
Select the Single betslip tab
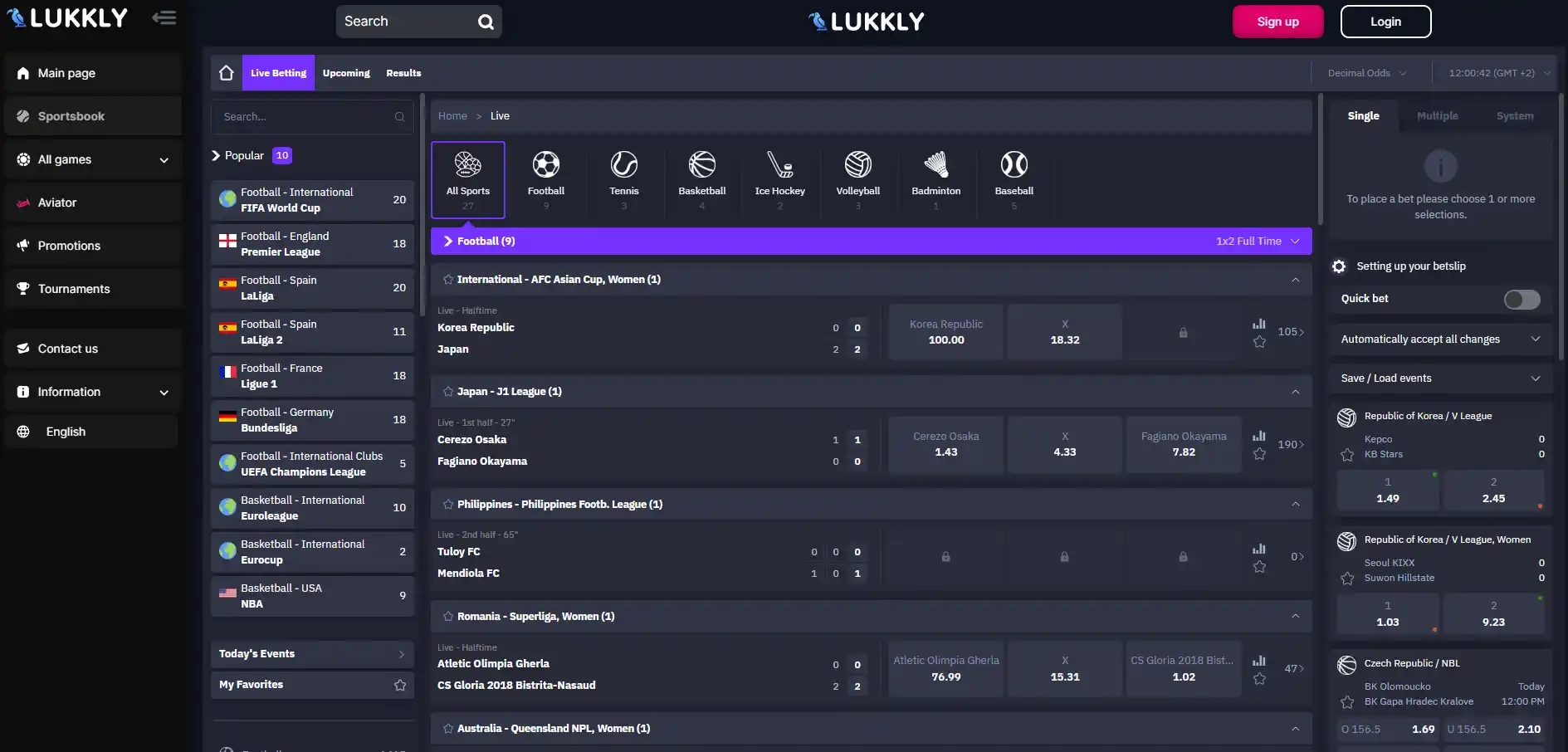click(1363, 116)
